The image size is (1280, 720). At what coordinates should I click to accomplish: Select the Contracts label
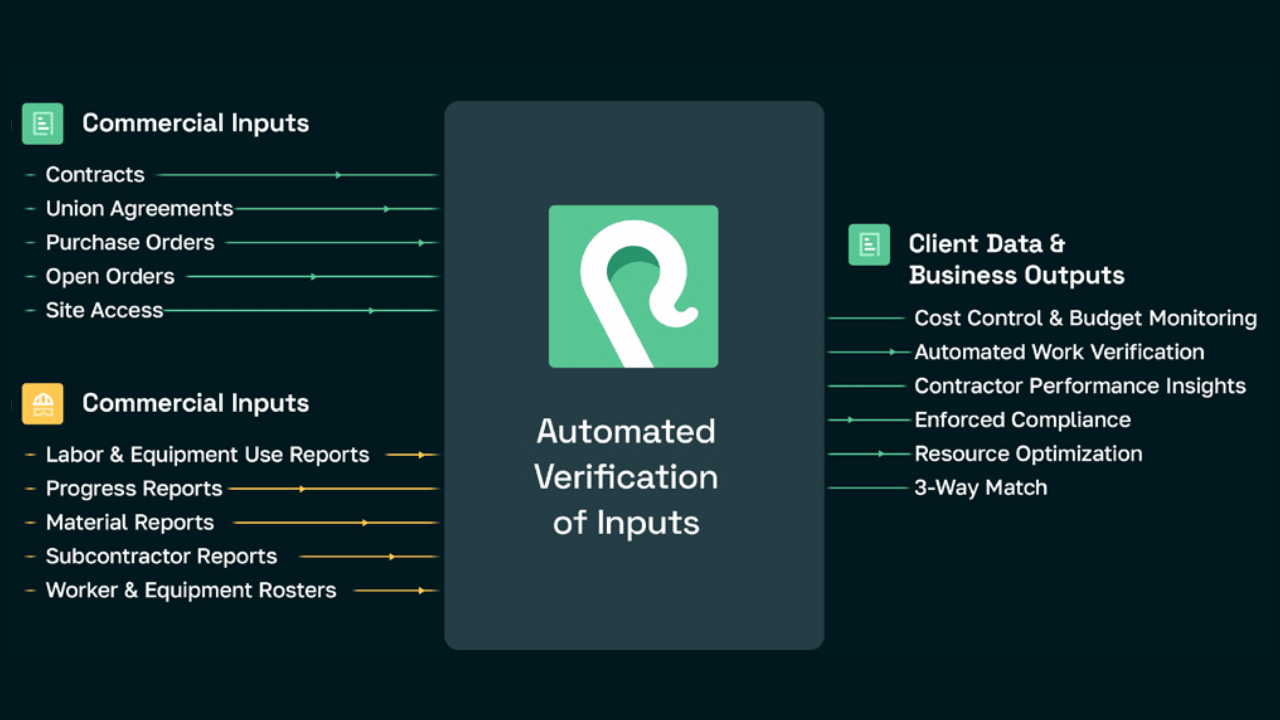coord(95,175)
